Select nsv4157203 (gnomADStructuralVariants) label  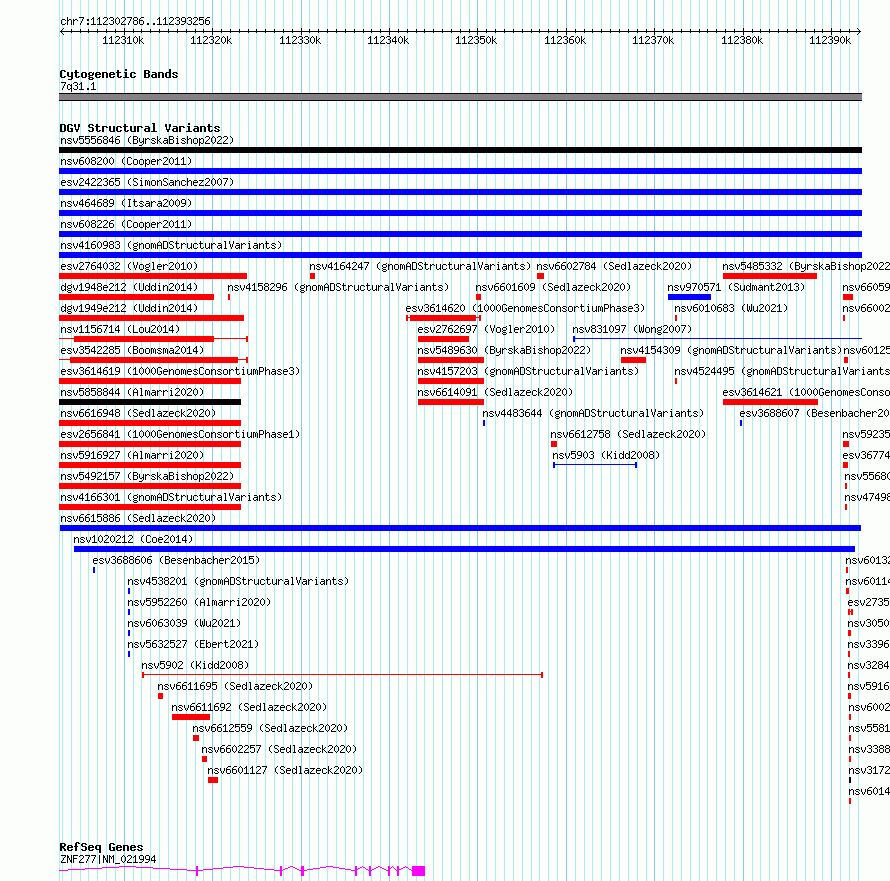point(528,371)
